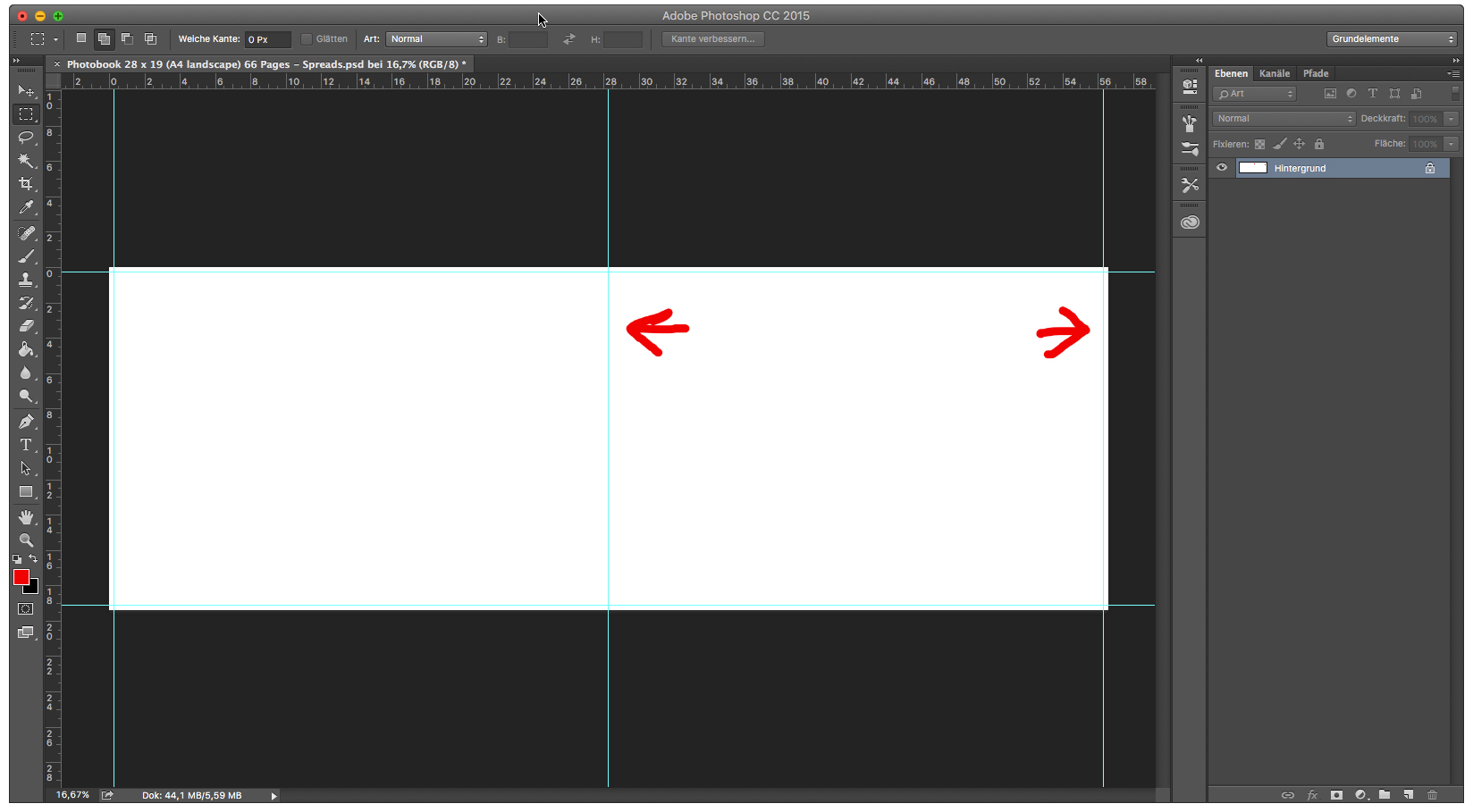The width and height of the screenshot is (1473, 812).
Task: Hide the Hintergrund layer
Action: pyautogui.click(x=1222, y=168)
